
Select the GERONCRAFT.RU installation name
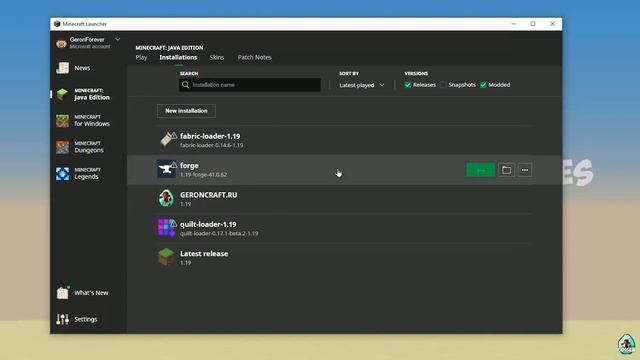click(209, 195)
